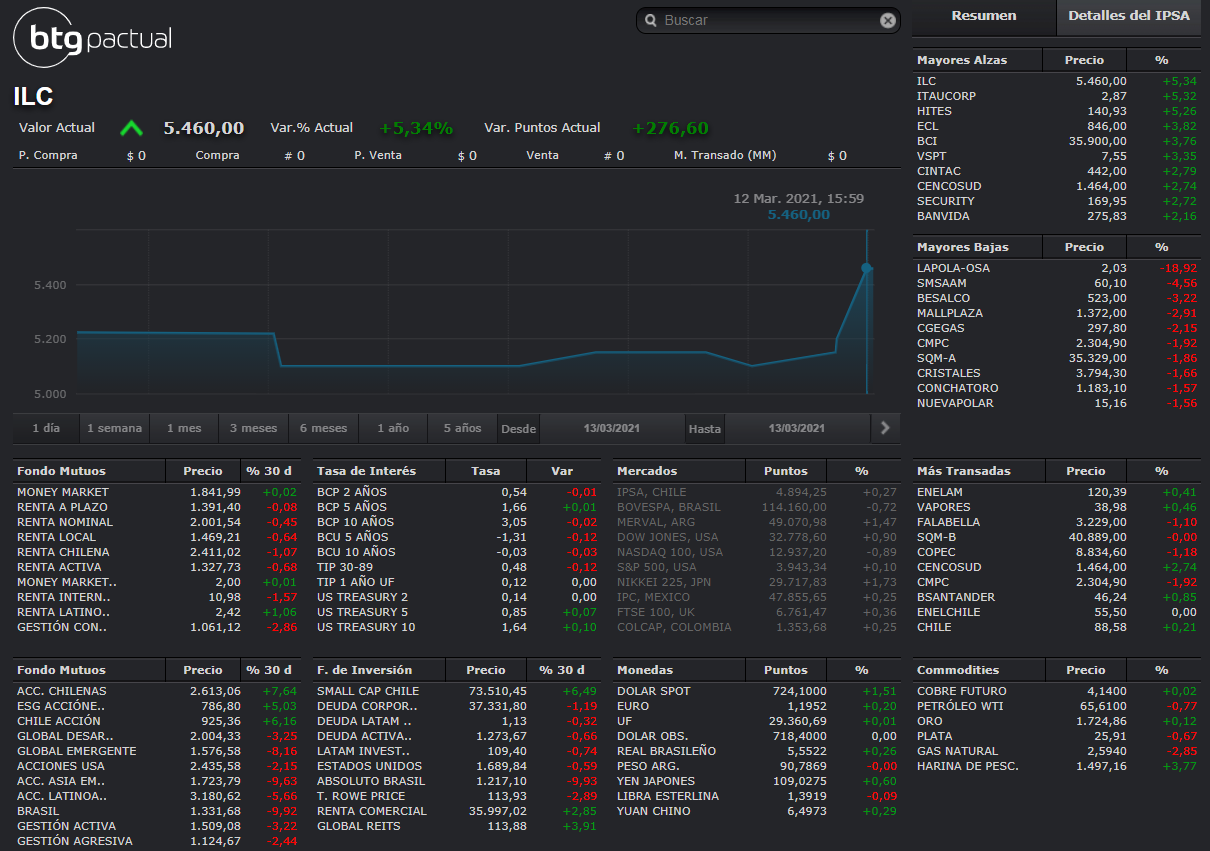
Task: Click ITAUCORP in Mayores Alzas list
Action: coord(946,96)
